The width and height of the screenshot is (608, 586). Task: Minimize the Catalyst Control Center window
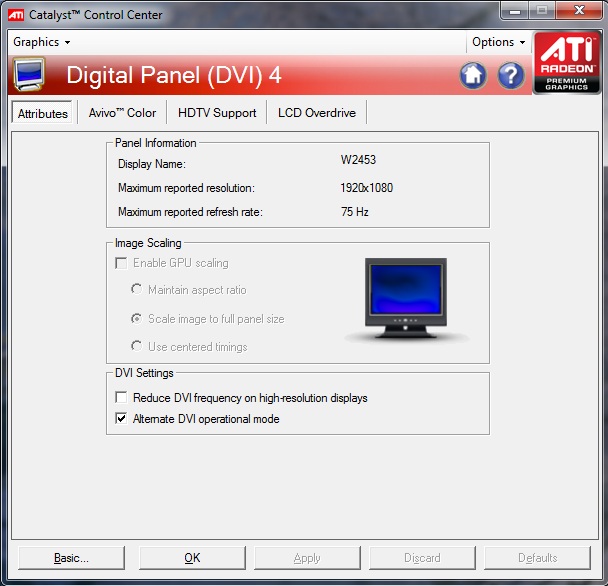(x=515, y=10)
